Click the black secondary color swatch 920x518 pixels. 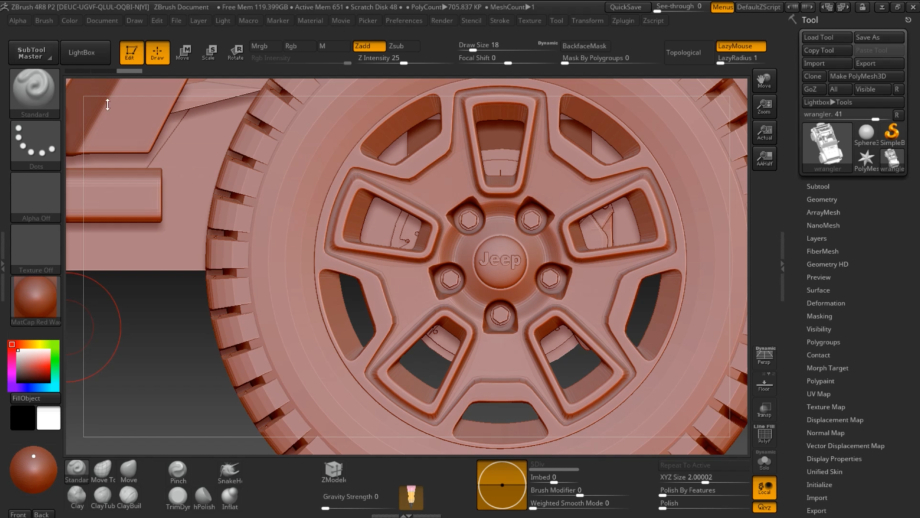[22, 418]
